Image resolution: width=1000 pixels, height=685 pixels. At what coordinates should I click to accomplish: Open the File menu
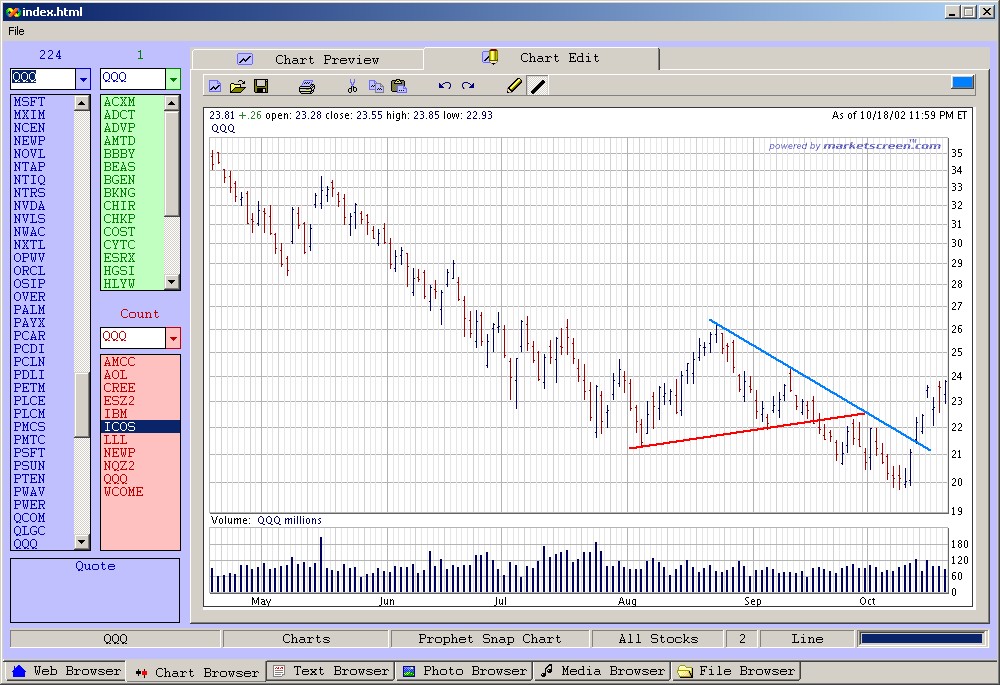coord(17,31)
